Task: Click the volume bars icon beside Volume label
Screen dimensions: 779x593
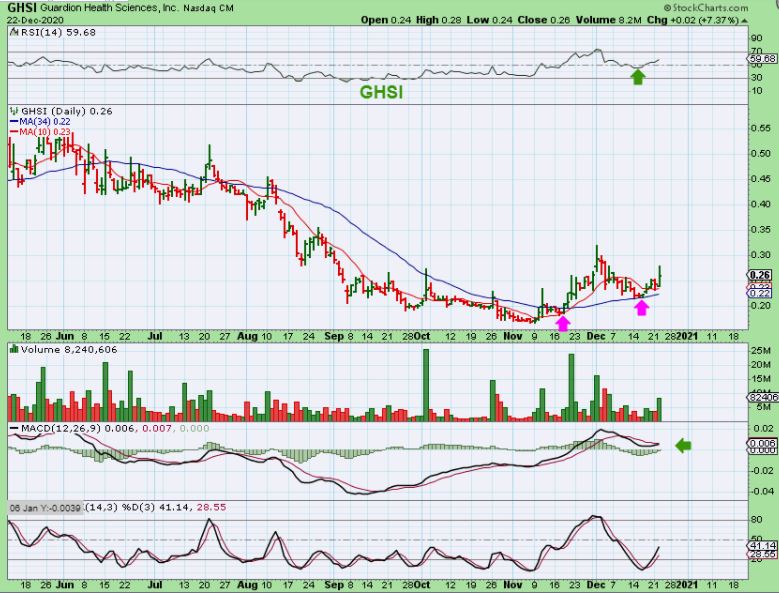Action: 14,350
